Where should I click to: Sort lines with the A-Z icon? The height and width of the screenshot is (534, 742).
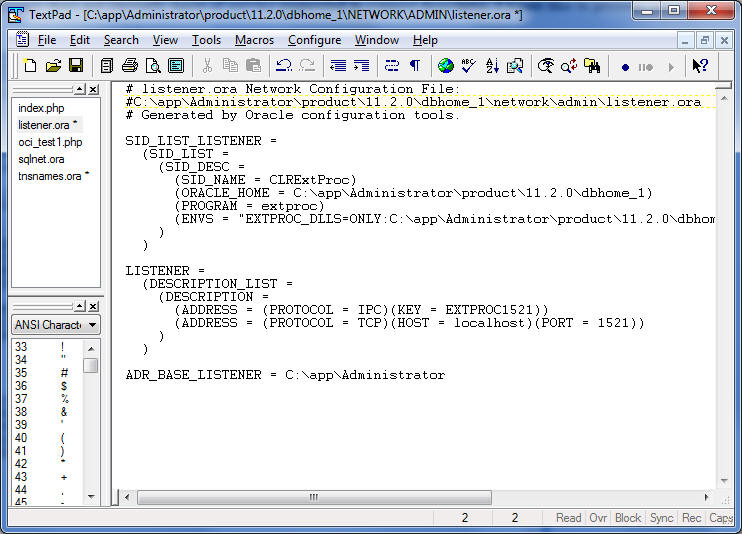pos(492,65)
